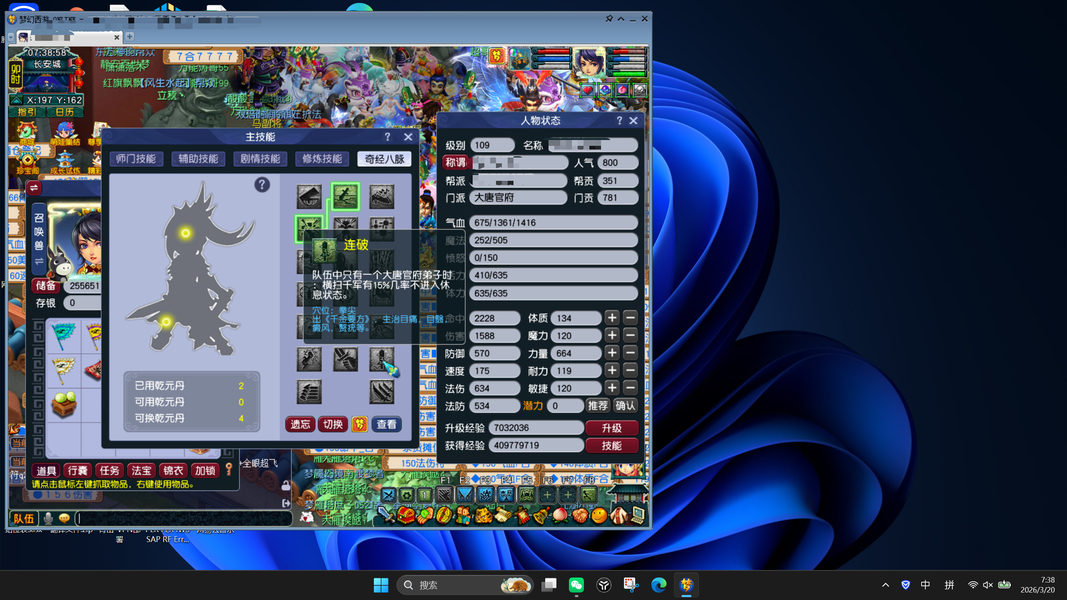Click crossed swords hotkey slot
1067x600 pixels.
[389, 495]
